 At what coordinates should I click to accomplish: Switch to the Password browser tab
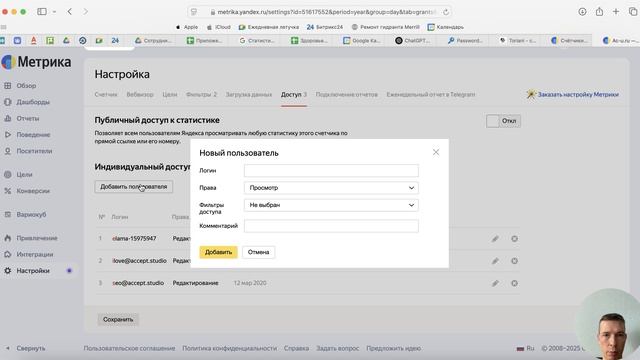click(466, 40)
